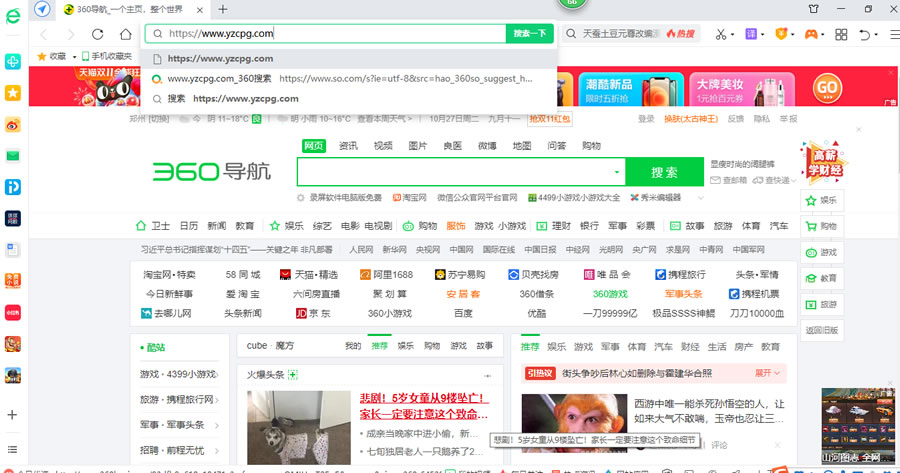Viewport: 900px width, 473px height.
Task: Switch to the 问答 search tab
Action: (x=556, y=146)
